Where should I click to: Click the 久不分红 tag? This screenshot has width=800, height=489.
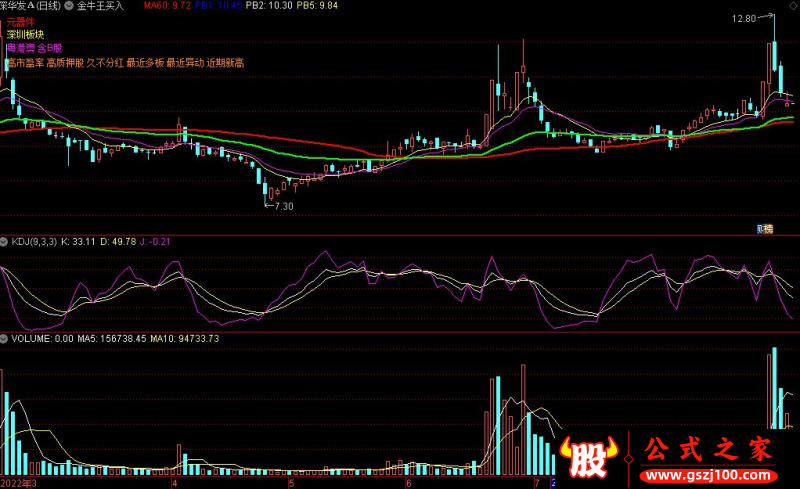(105, 63)
